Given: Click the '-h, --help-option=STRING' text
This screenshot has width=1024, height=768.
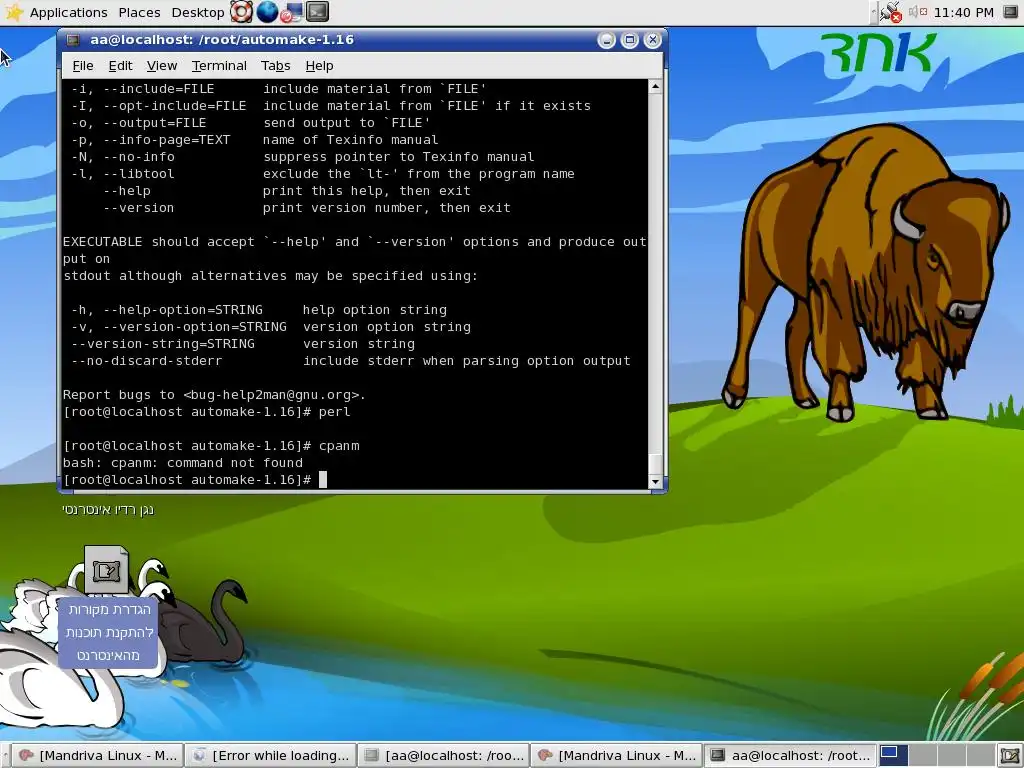Looking at the screenshot, I should (167, 310).
